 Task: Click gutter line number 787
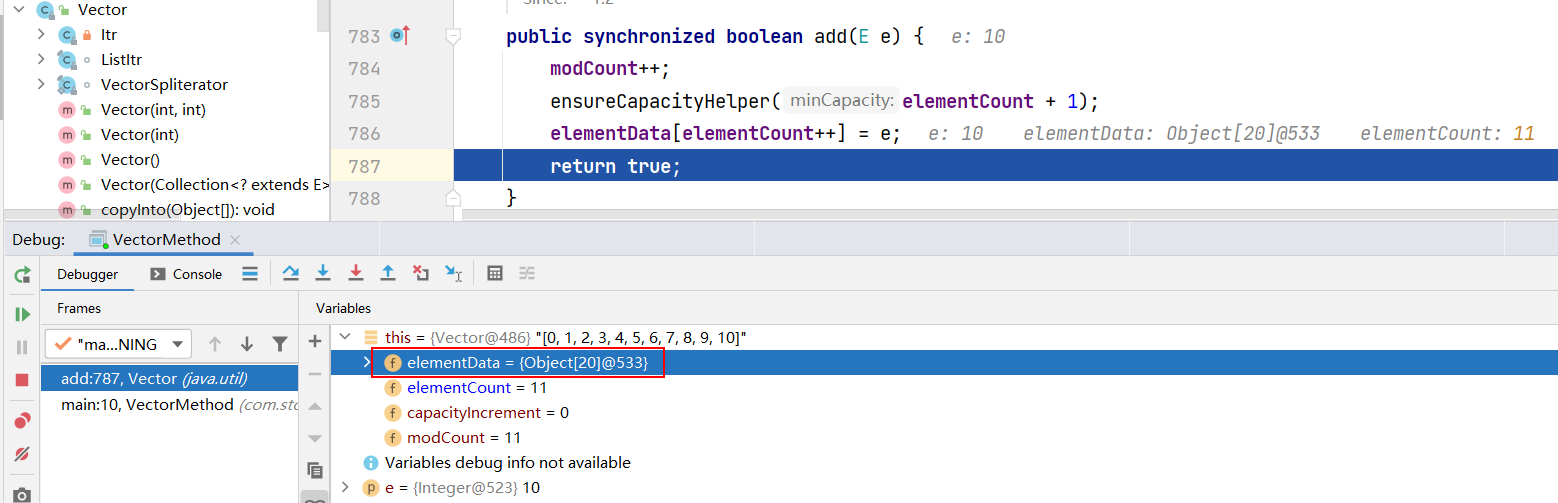pyautogui.click(x=363, y=166)
